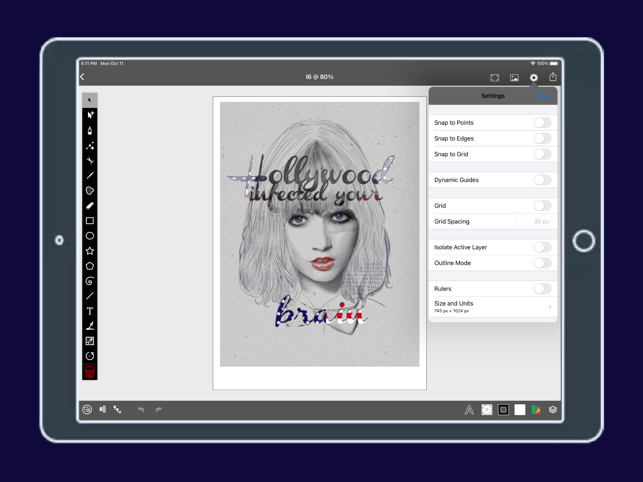Screen dimensions: 643x482
Task: Select the Rotate tool
Action: tap(90, 356)
